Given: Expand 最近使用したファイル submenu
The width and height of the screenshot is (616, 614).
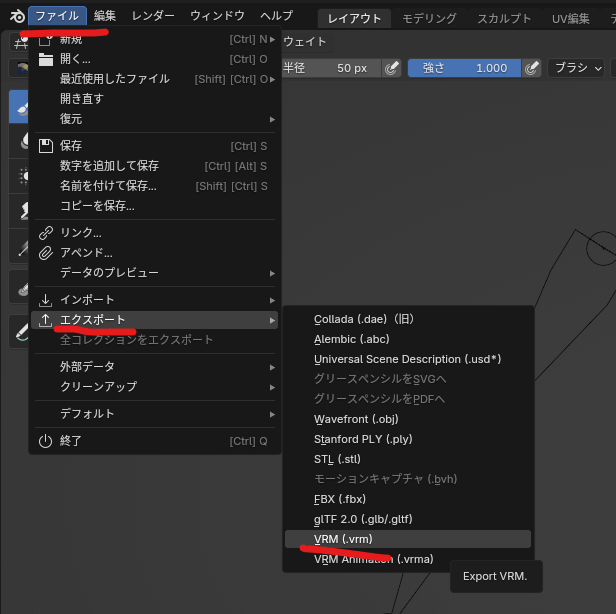Looking at the screenshot, I should point(154,79).
